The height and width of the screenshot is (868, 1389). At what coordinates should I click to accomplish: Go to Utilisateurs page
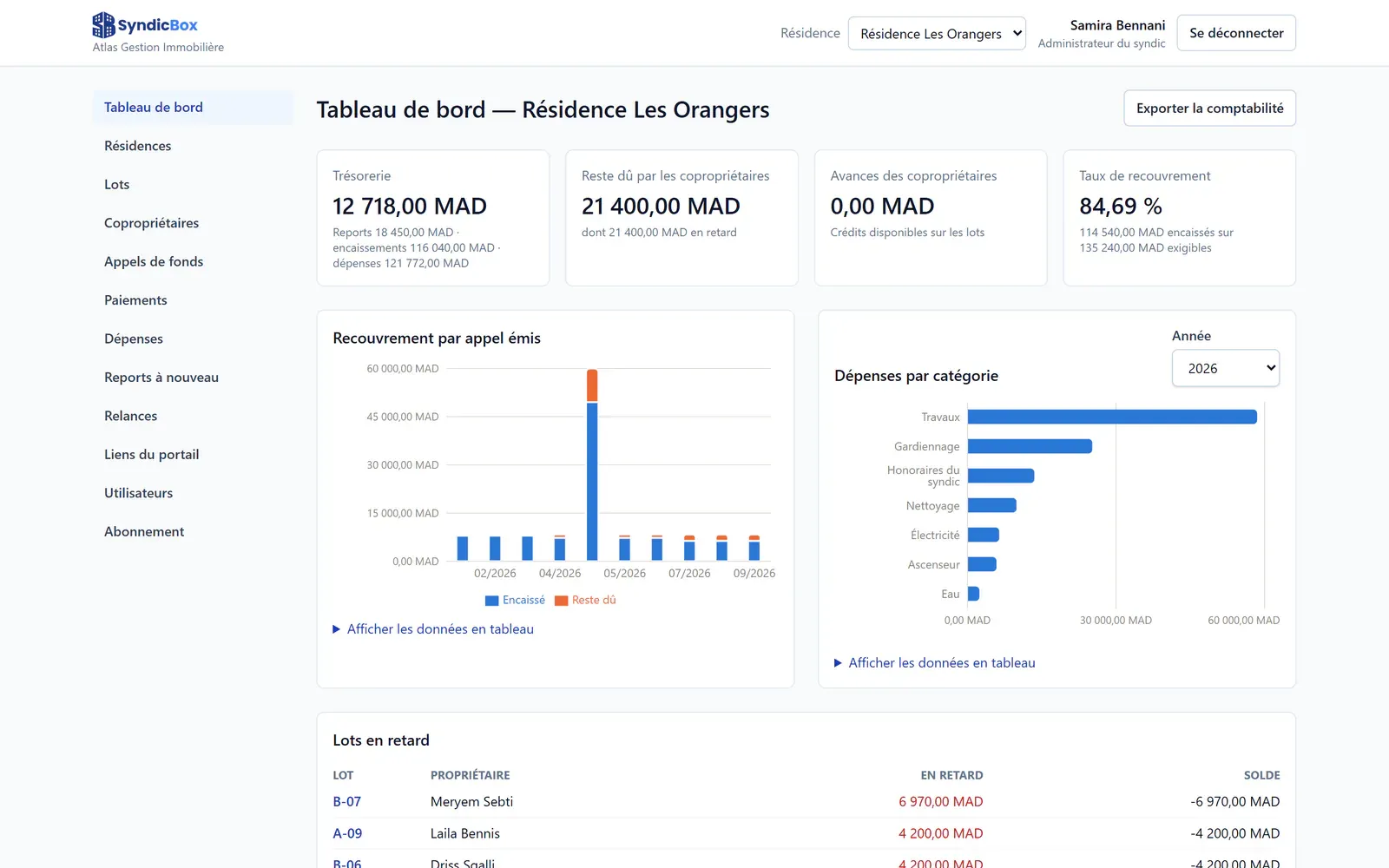click(x=193, y=493)
